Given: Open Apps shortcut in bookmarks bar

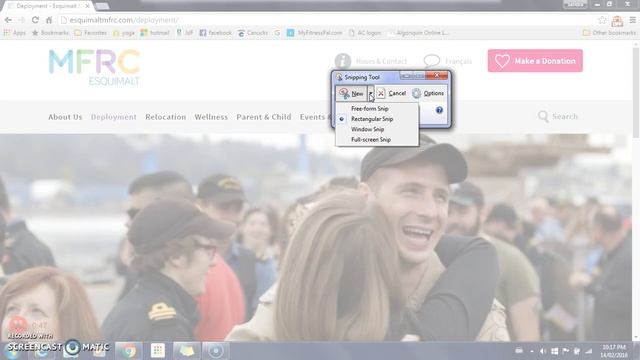Looking at the screenshot, I should click(x=15, y=33).
